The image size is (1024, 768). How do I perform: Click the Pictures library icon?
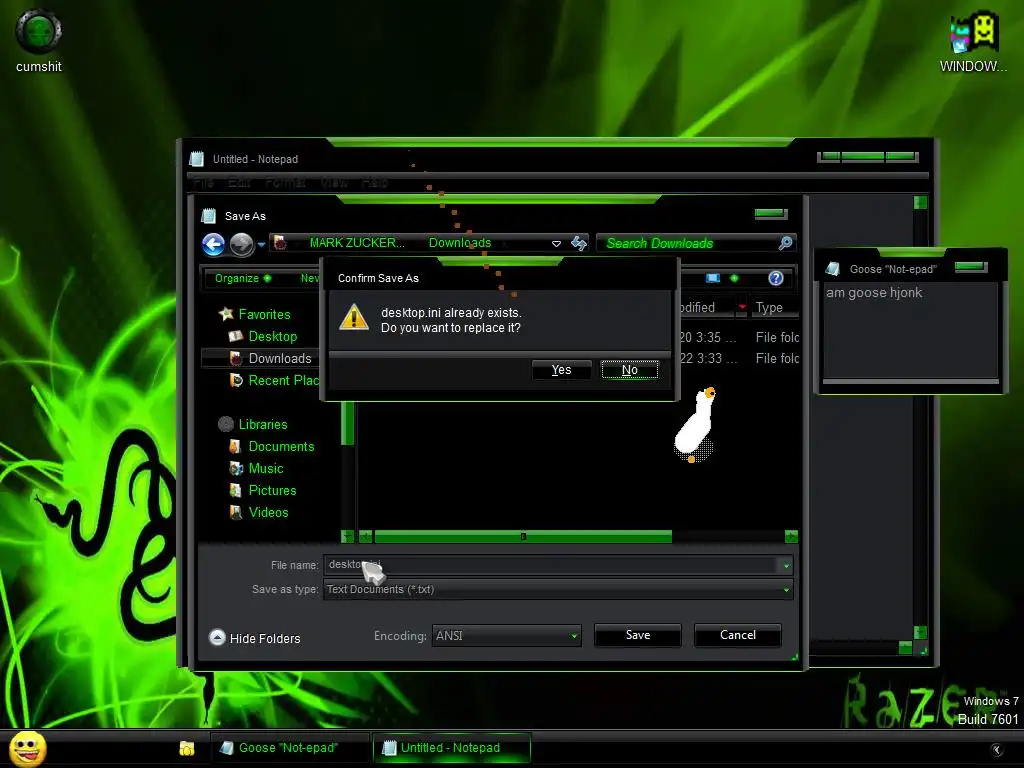click(236, 490)
